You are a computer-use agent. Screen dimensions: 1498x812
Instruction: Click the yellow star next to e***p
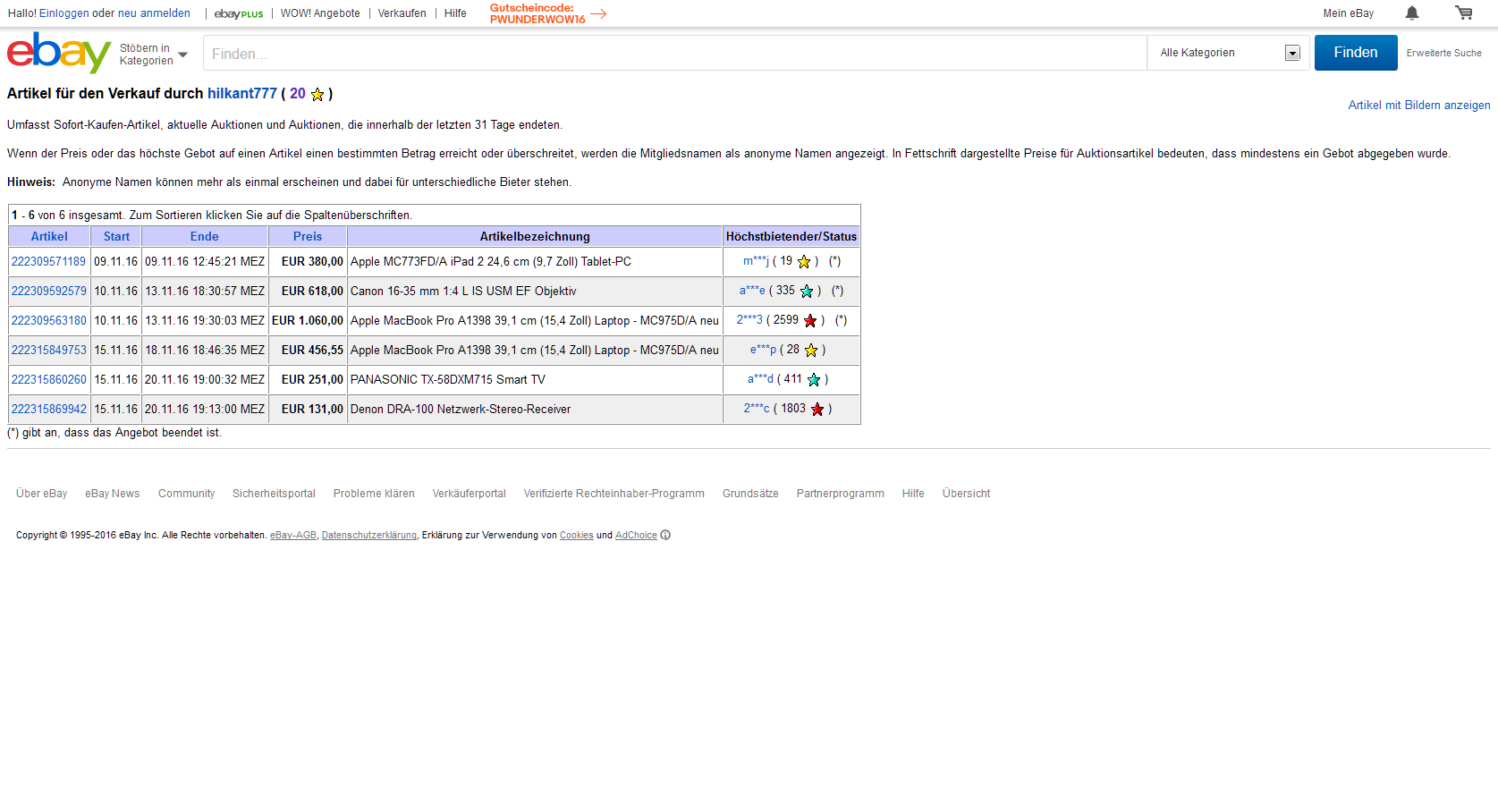tap(811, 351)
